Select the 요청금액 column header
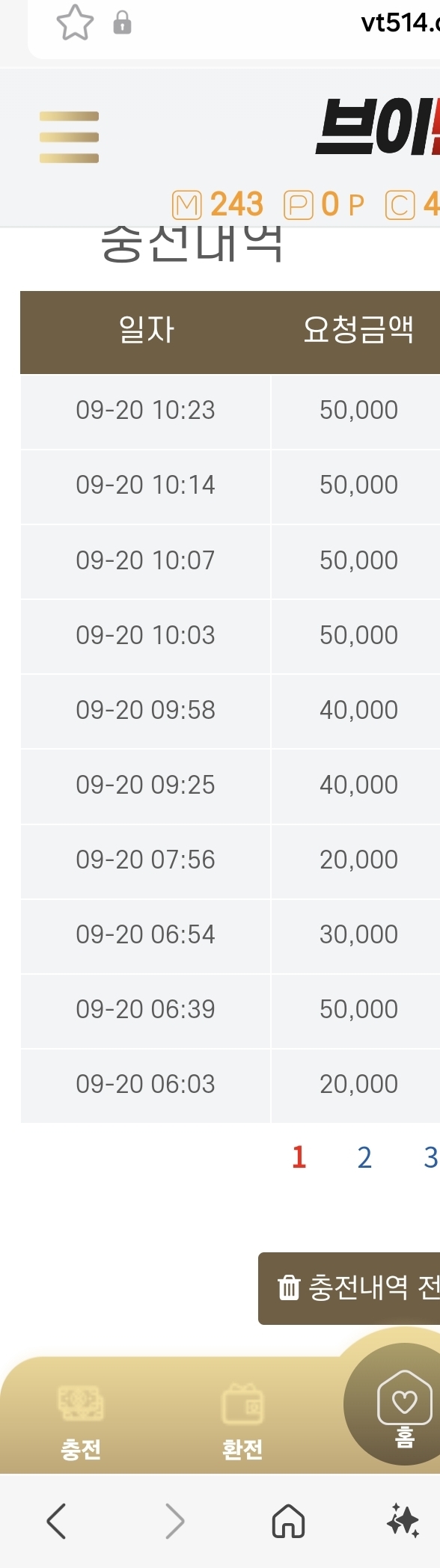The height and width of the screenshot is (1568, 440). tap(358, 330)
